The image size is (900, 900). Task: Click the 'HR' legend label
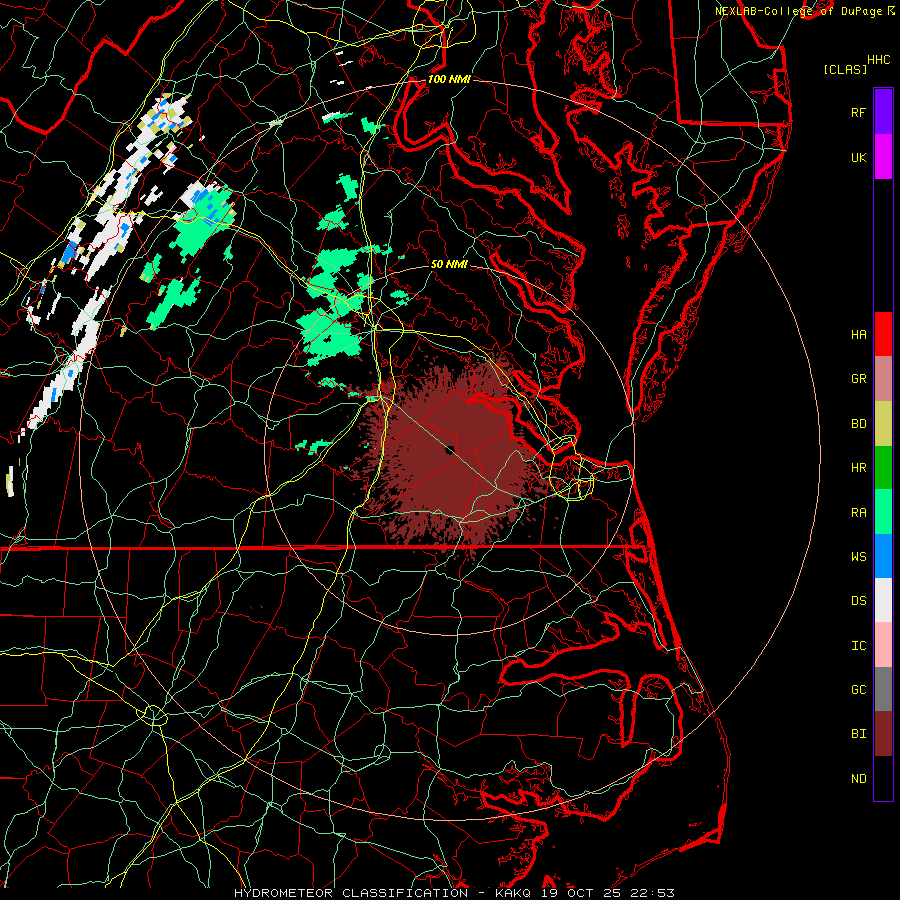(x=859, y=468)
